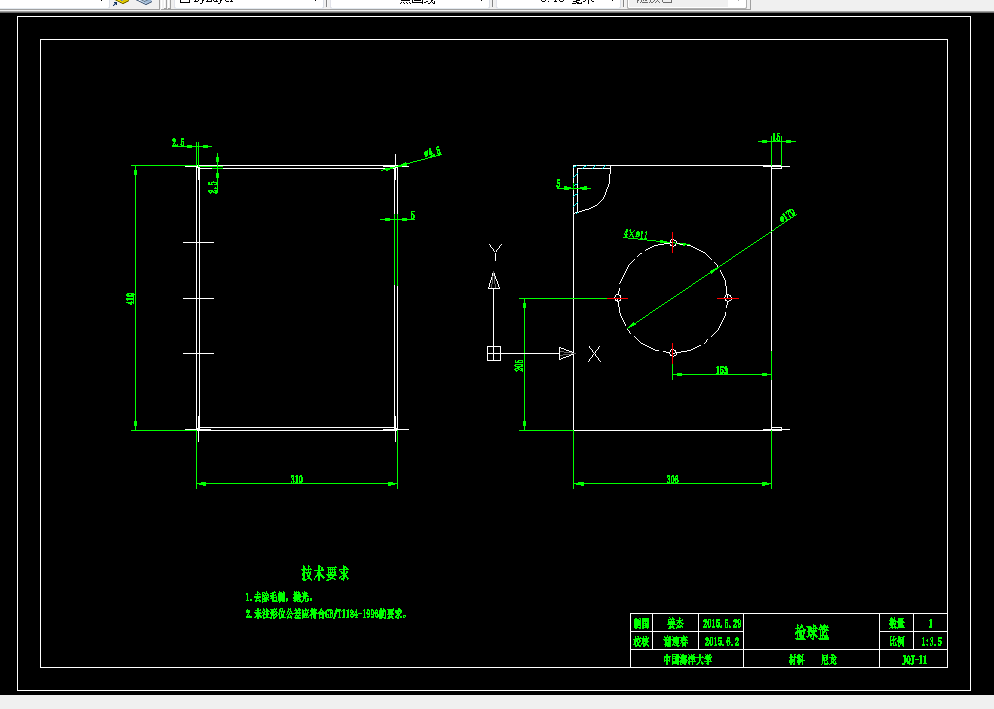Select the 206 vertical dimension text
994x709 pixels.
(x=519, y=365)
